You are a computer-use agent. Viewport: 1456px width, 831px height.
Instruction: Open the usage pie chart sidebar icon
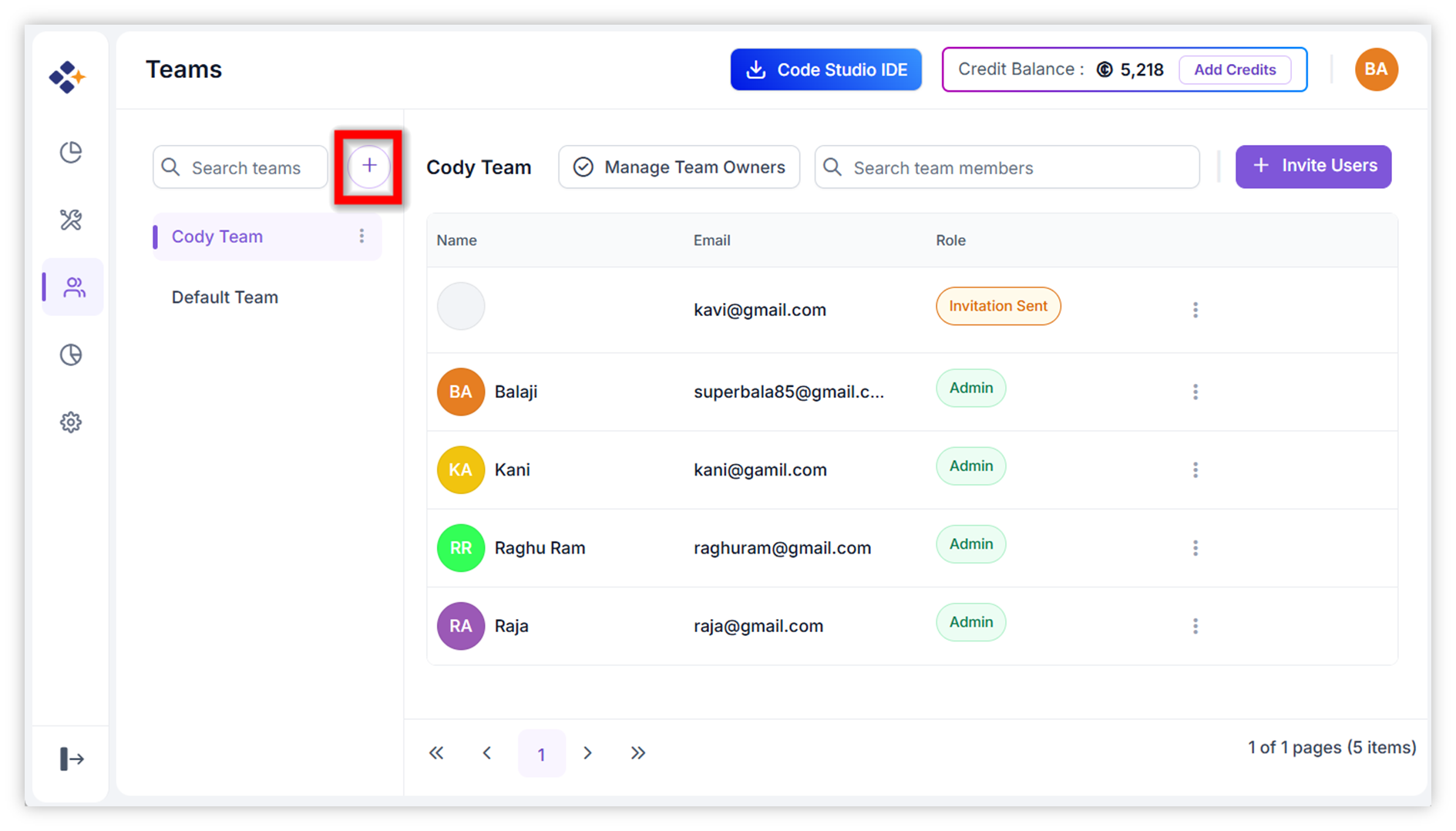[71, 355]
